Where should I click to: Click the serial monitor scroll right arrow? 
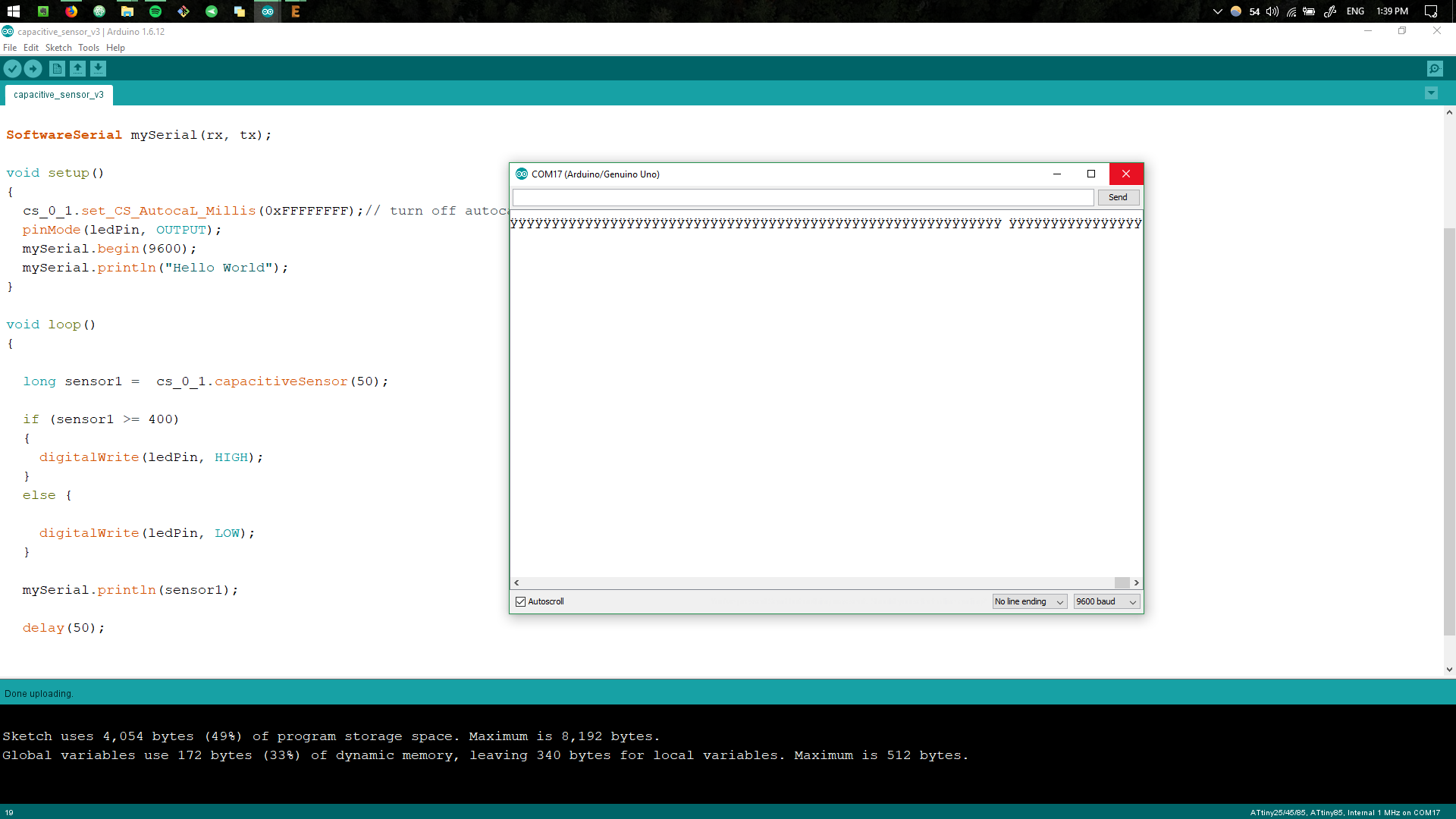[1136, 582]
